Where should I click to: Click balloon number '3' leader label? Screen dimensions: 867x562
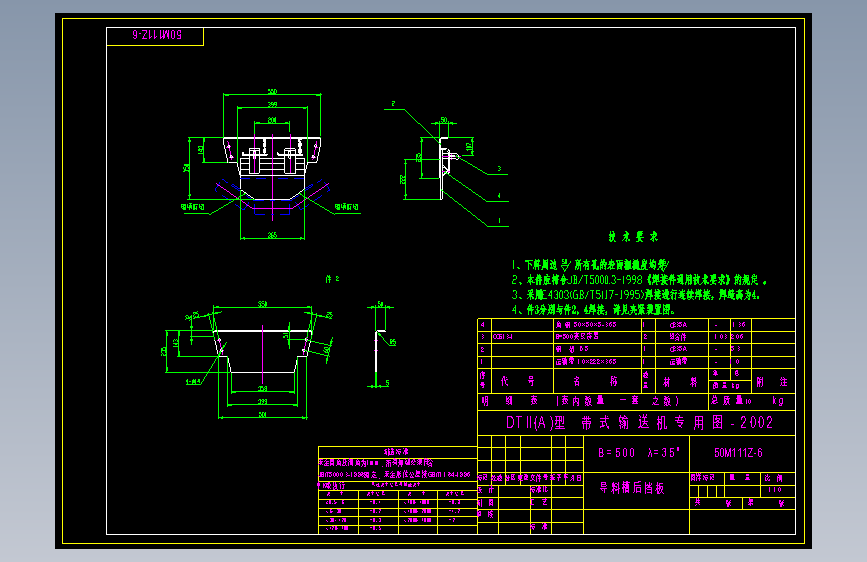click(499, 169)
